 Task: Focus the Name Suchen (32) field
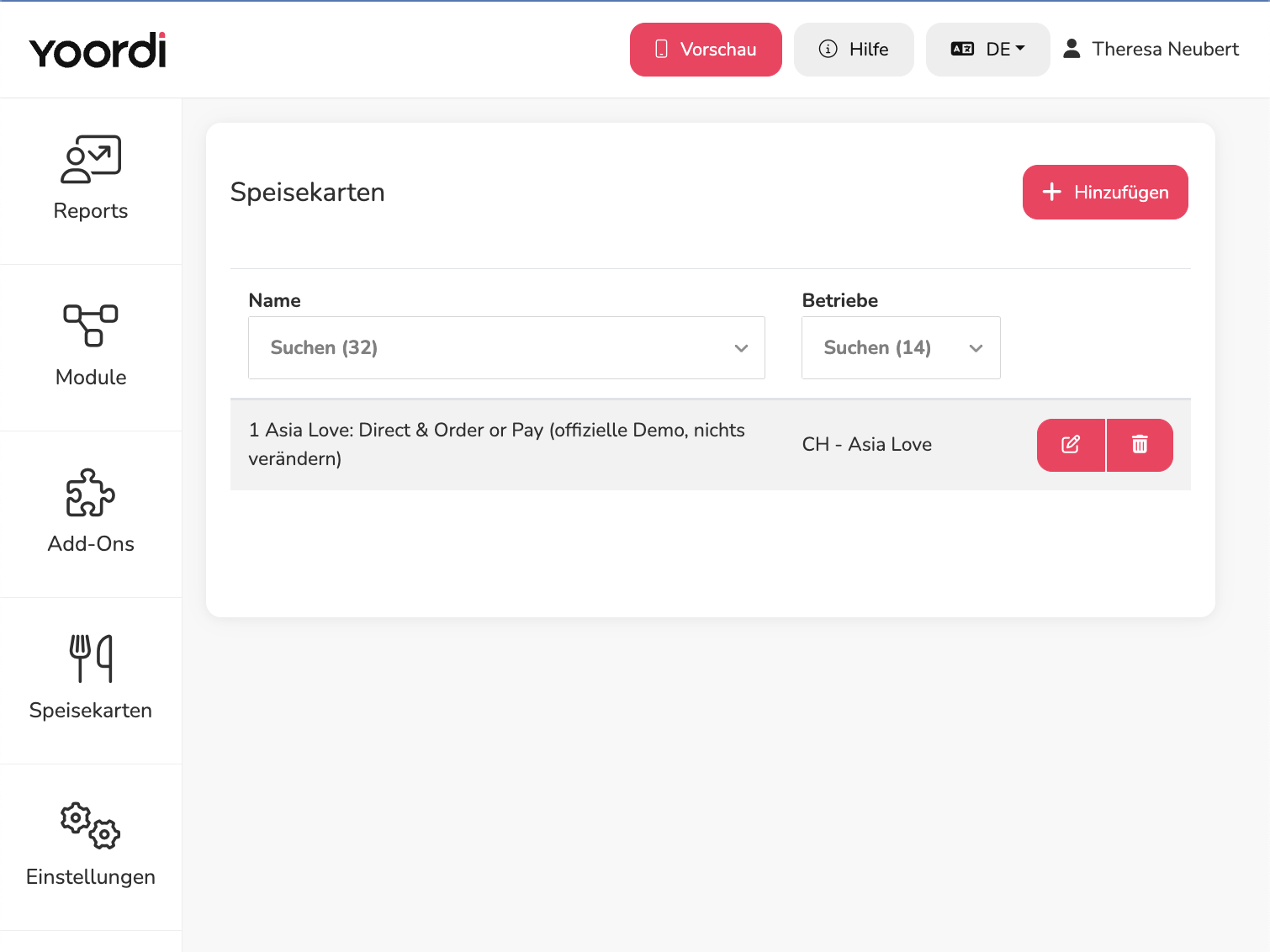(506, 348)
